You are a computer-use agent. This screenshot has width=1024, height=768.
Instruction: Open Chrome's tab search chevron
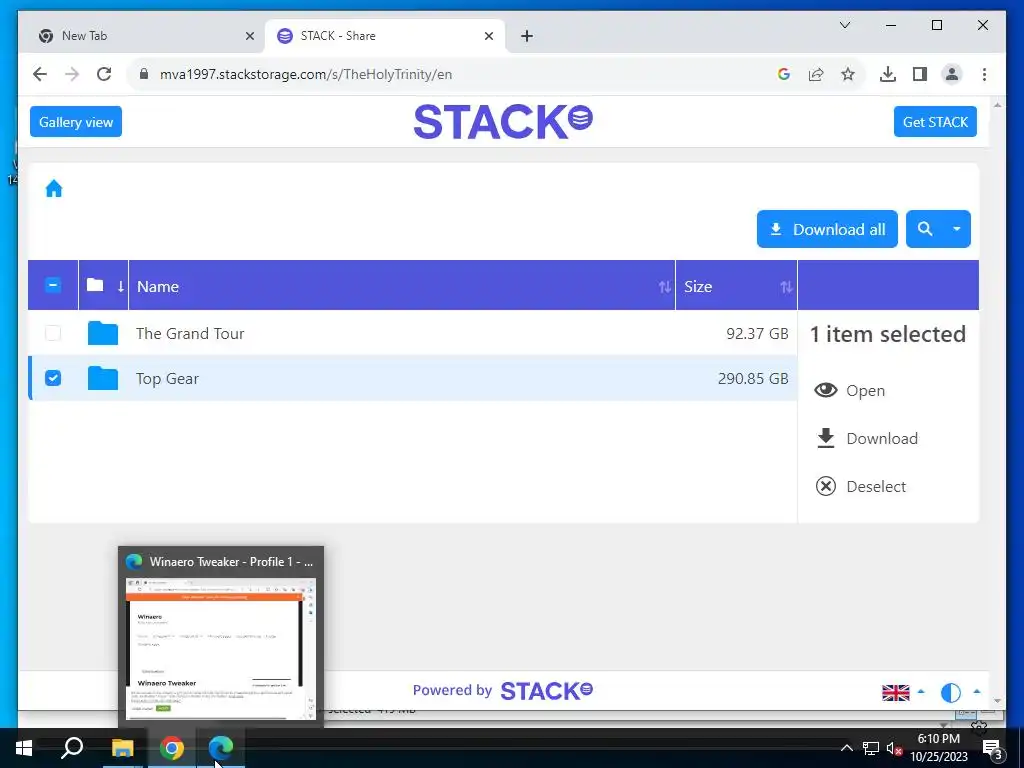[844, 25]
